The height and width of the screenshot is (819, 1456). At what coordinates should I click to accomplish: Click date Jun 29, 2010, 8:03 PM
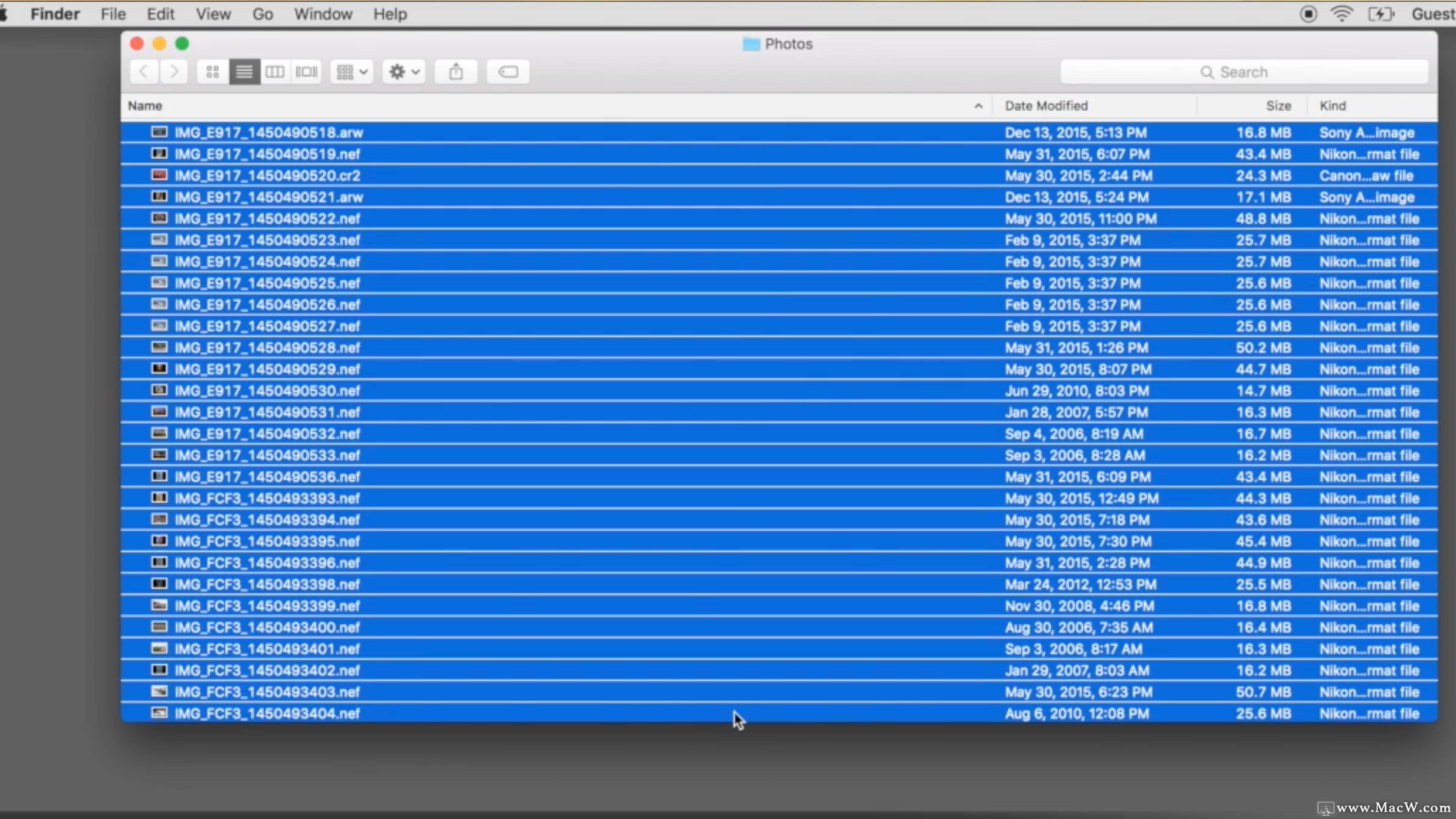[1077, 391]
